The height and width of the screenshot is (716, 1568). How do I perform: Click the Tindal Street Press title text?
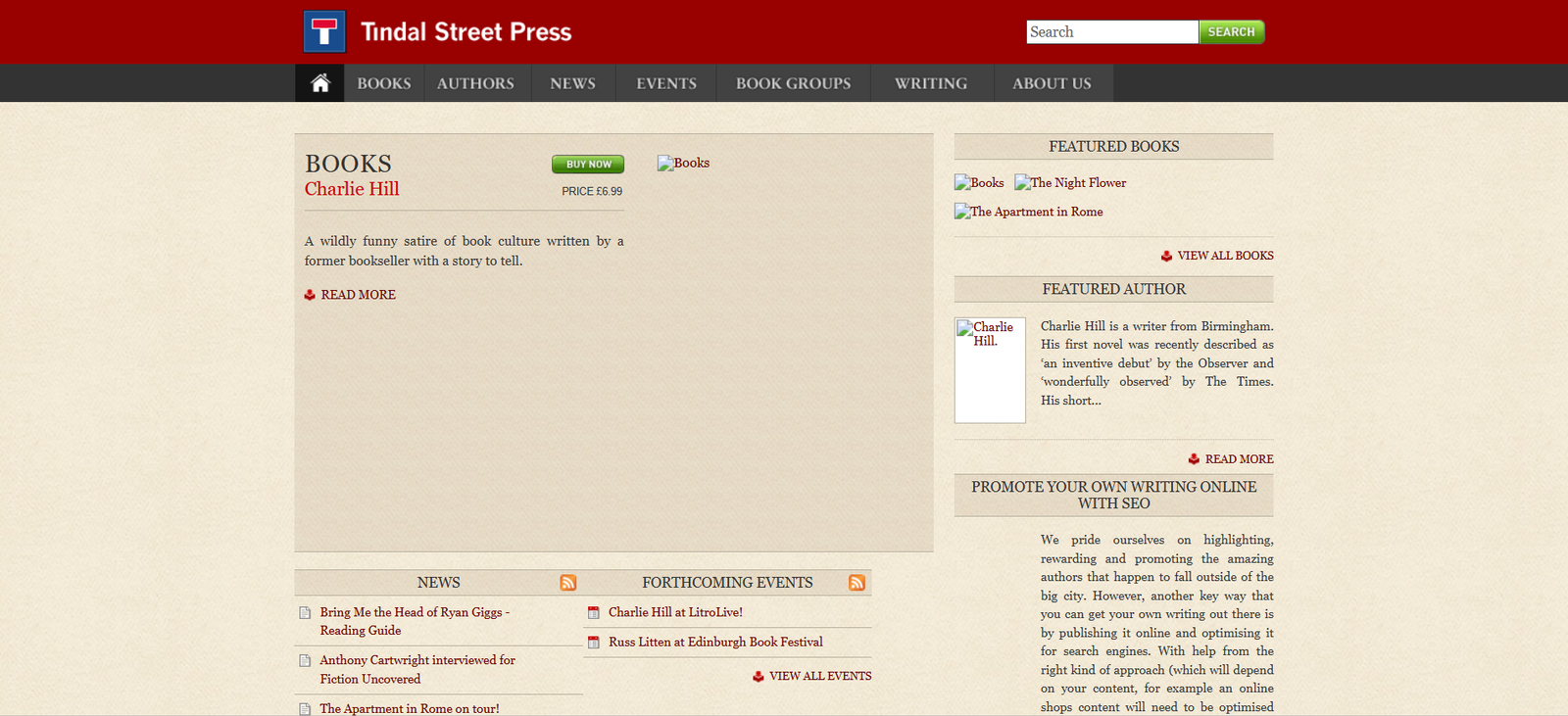(x=465, y=32)
